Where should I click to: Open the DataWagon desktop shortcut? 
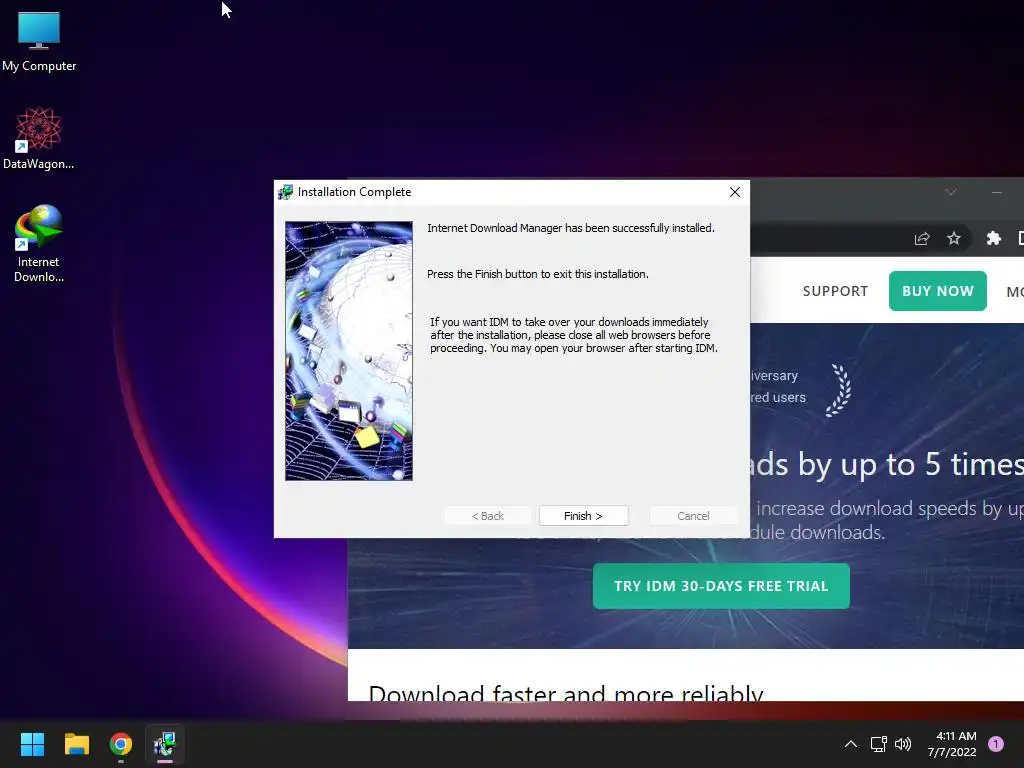(39, 139)
